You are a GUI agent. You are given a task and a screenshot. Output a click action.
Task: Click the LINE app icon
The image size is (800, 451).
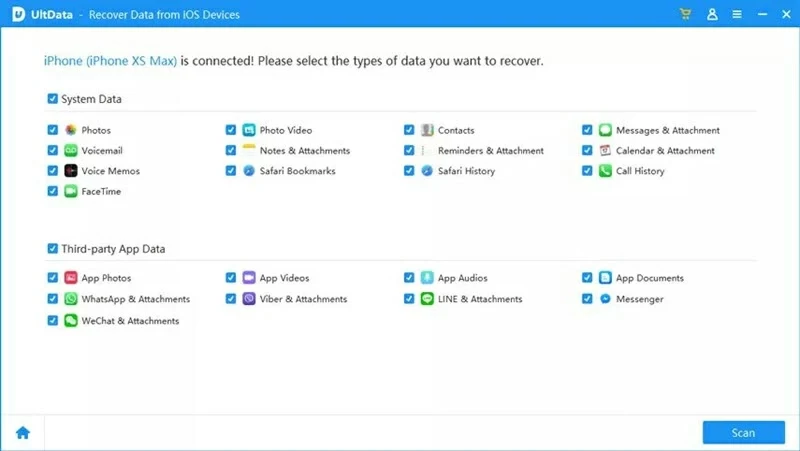(427, 299)
